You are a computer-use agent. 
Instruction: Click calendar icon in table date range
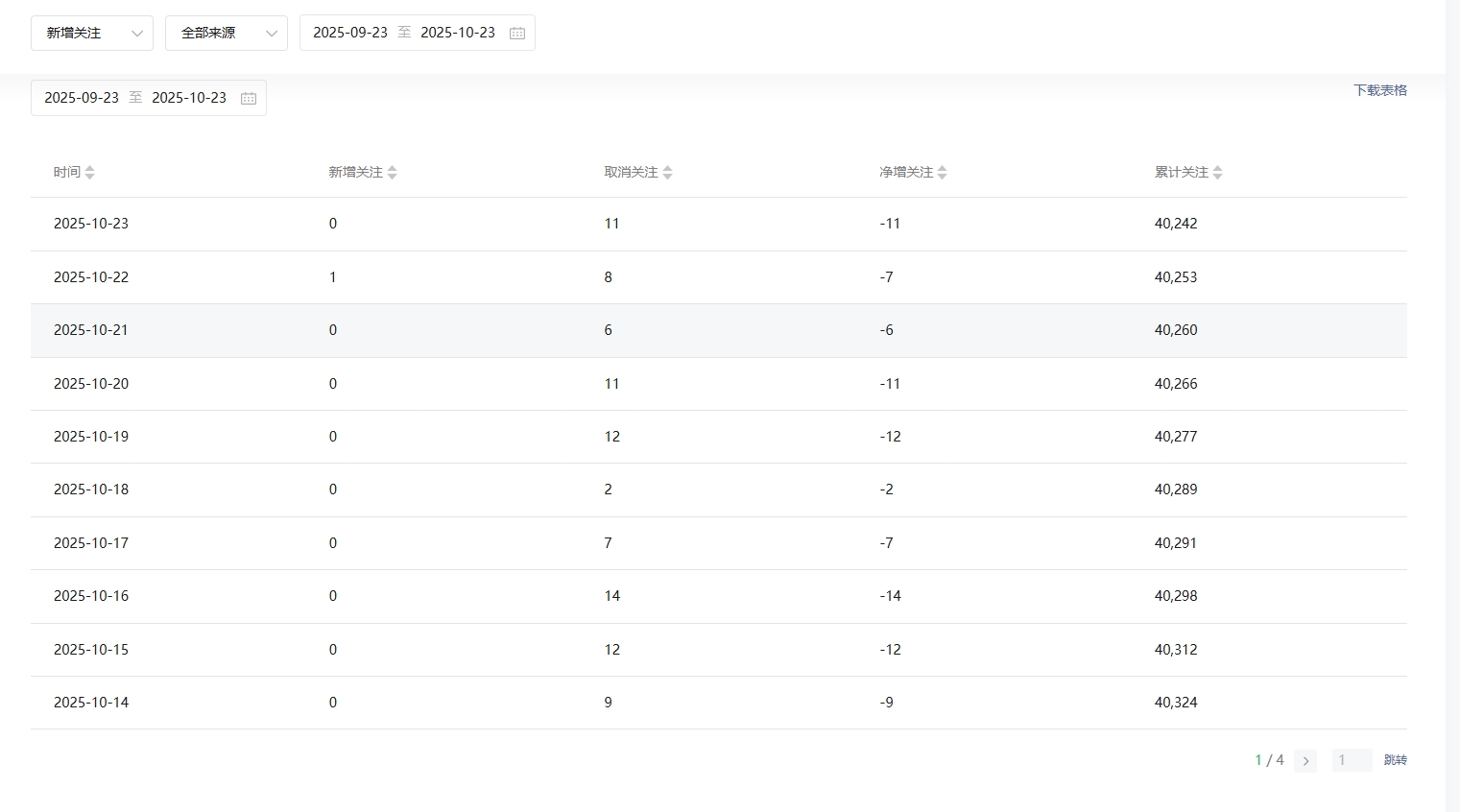pos(248,98)
